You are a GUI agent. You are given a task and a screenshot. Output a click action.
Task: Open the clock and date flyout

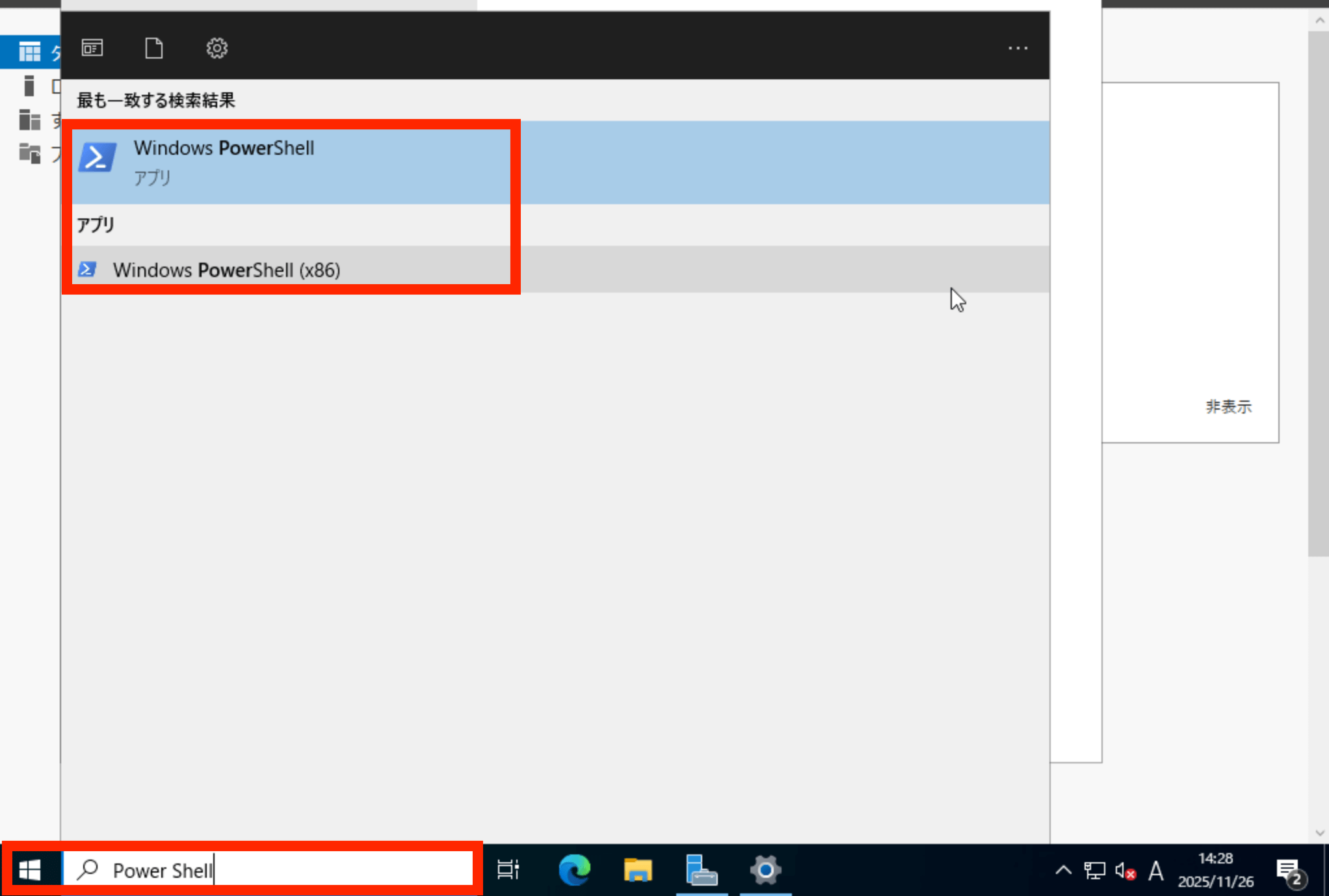1215,870
